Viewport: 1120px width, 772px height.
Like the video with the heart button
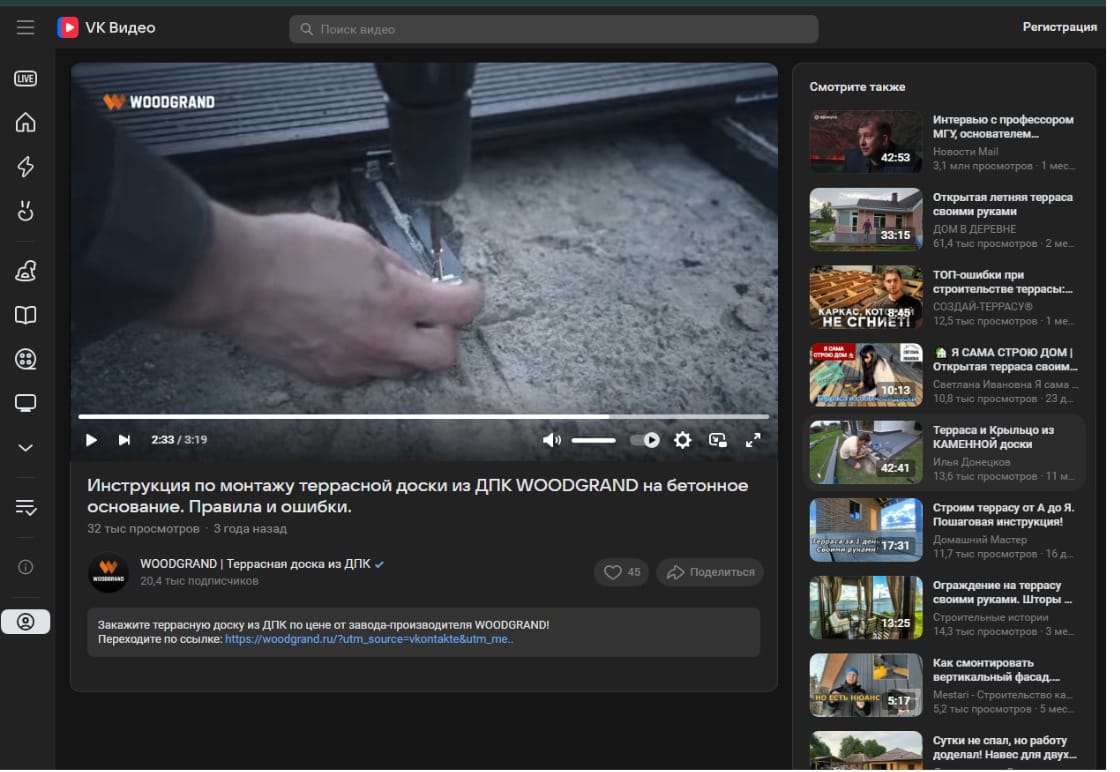pyautogui.click(x=621, y=572)
